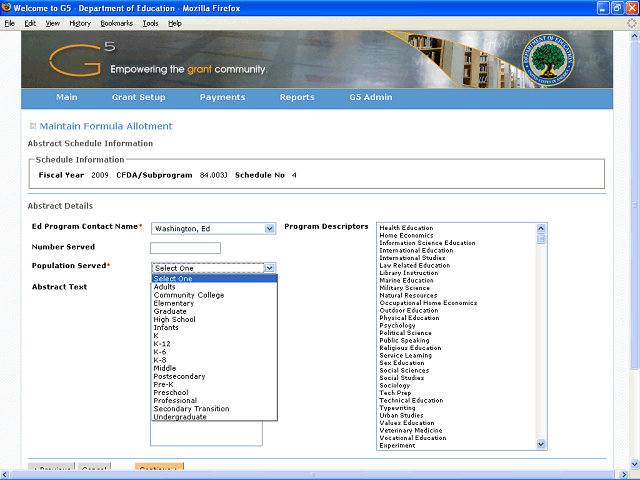Select Undergraduate in the dropdown list
Screen dimensions: 640x480
[180, 417]
